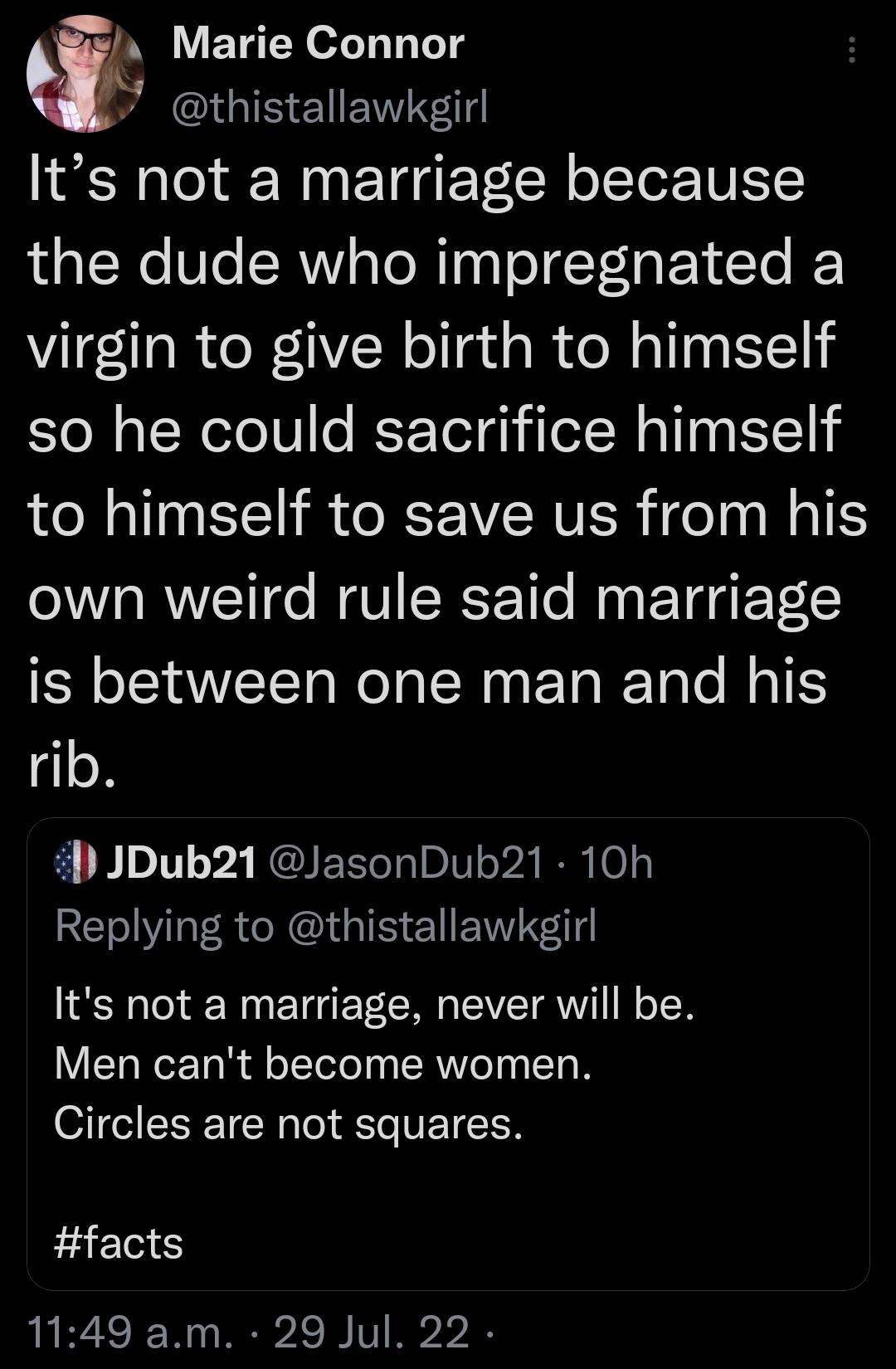Click the 11:49 a.m. post time
Image resolution: width=896 pixels, height=1369 pixels.
130,1332
